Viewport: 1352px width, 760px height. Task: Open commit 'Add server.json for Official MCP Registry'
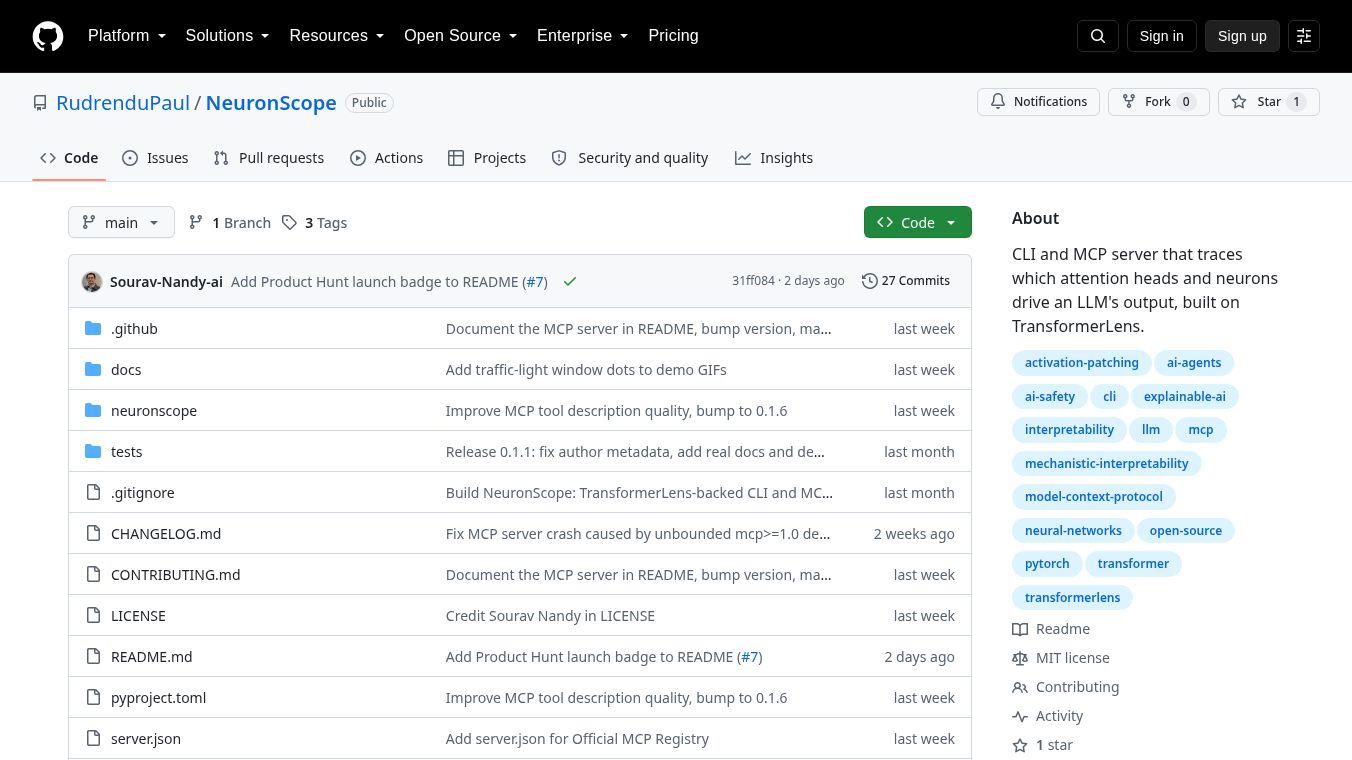[577, 738]
